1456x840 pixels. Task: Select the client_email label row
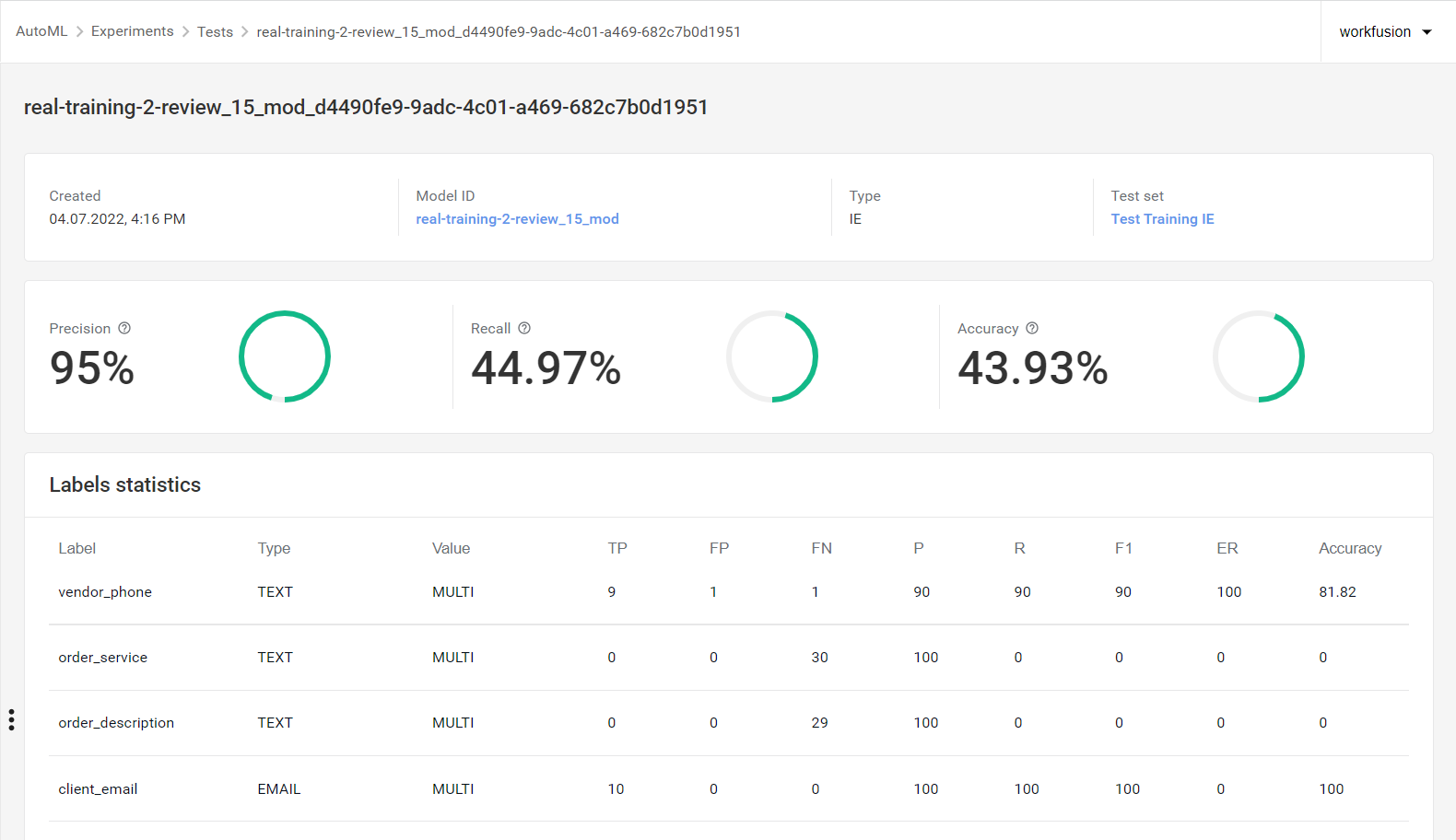click(729, 788)
